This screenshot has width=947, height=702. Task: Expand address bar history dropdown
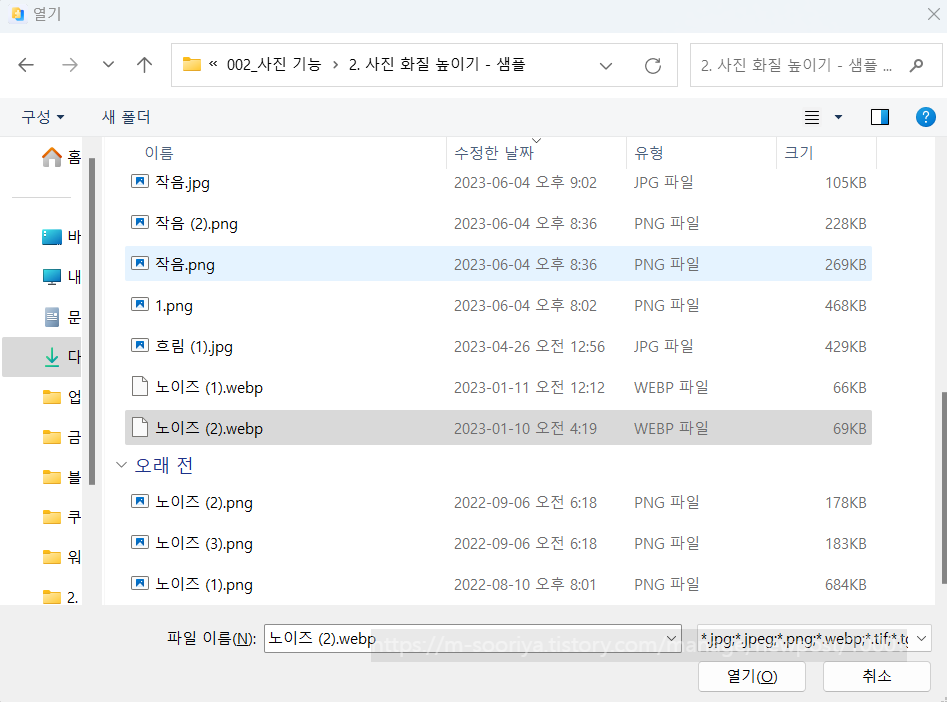click(606, 65)
